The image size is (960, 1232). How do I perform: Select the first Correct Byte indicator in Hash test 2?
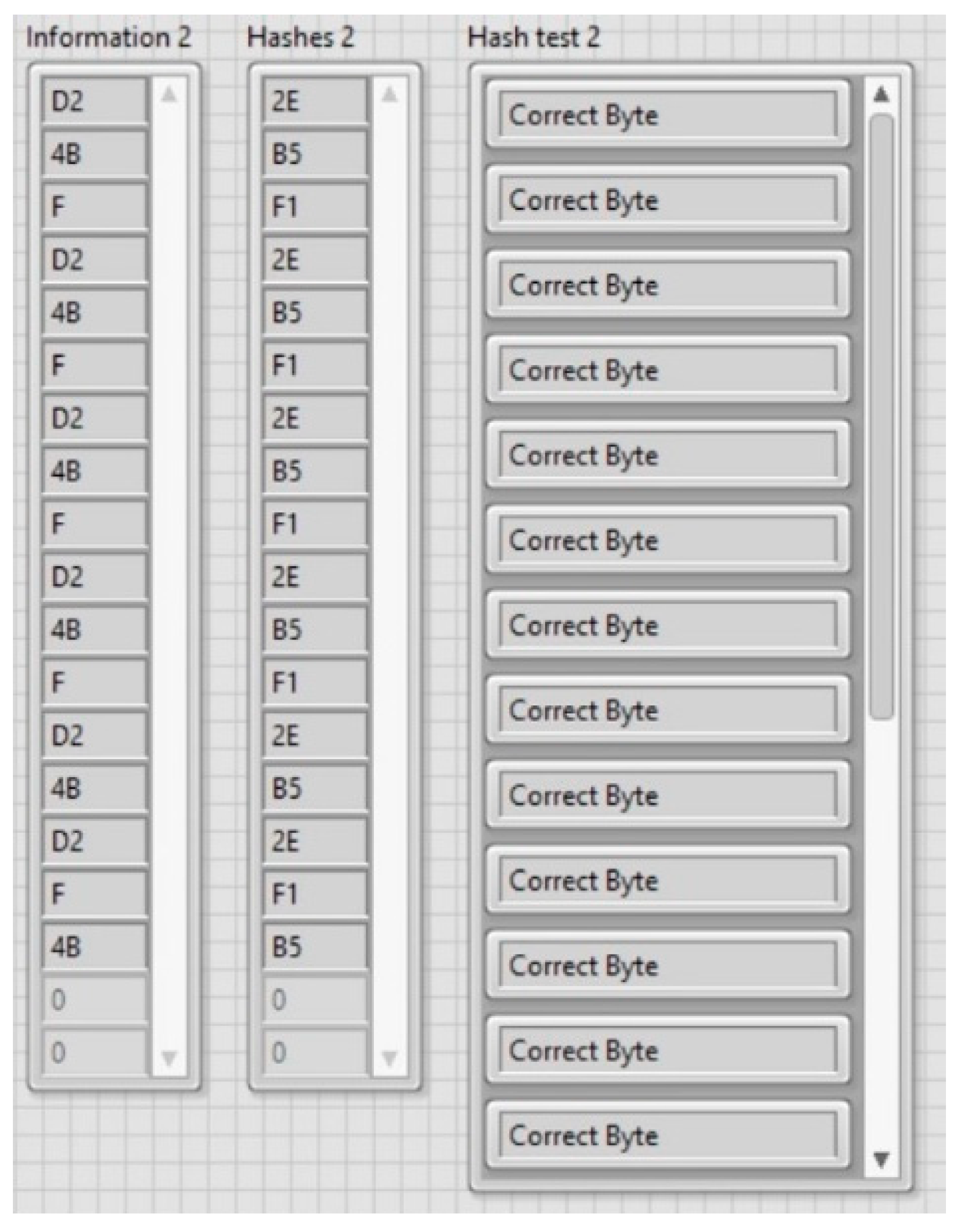tap(668, 115)
